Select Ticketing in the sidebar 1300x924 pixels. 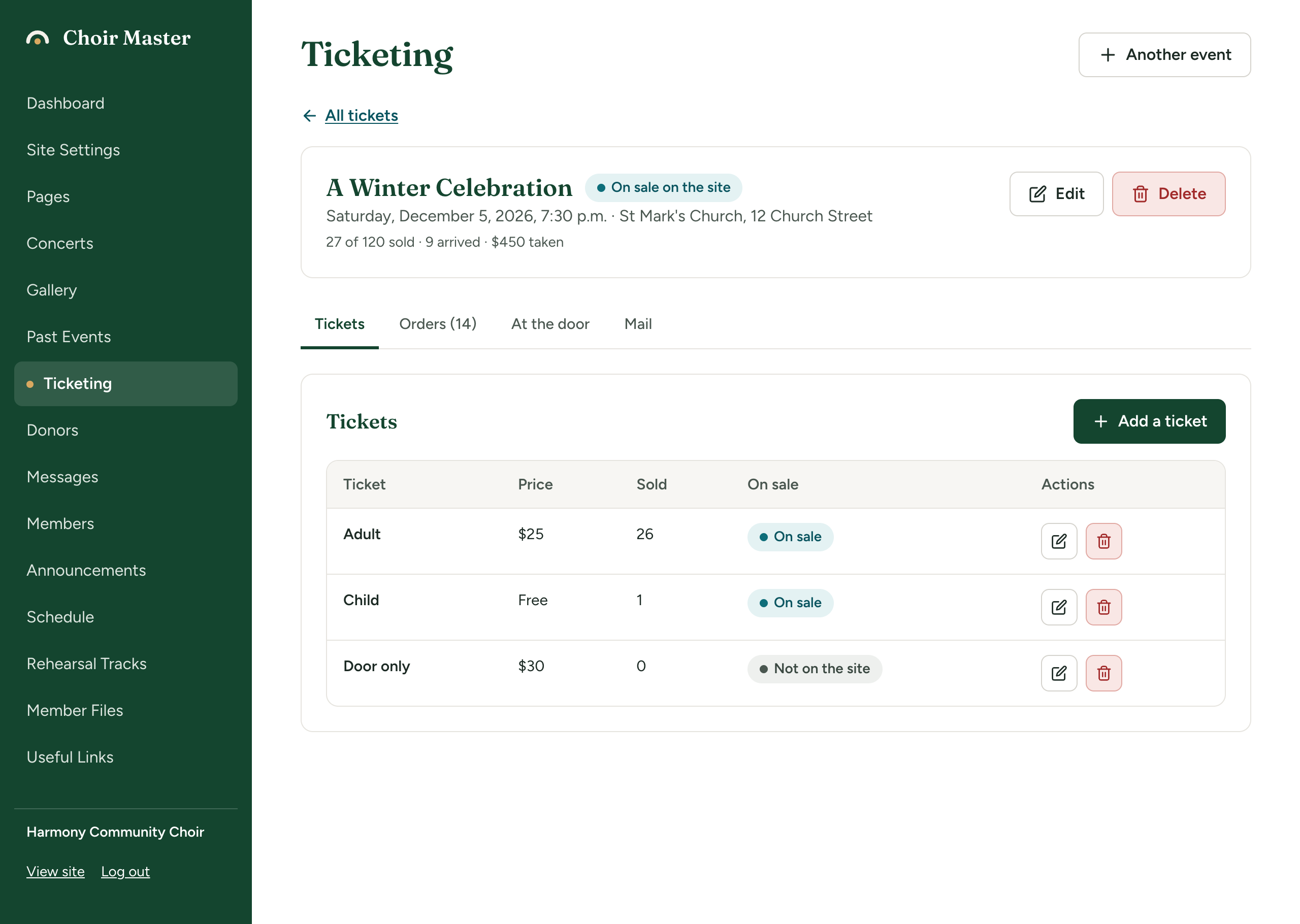(126, 384)
